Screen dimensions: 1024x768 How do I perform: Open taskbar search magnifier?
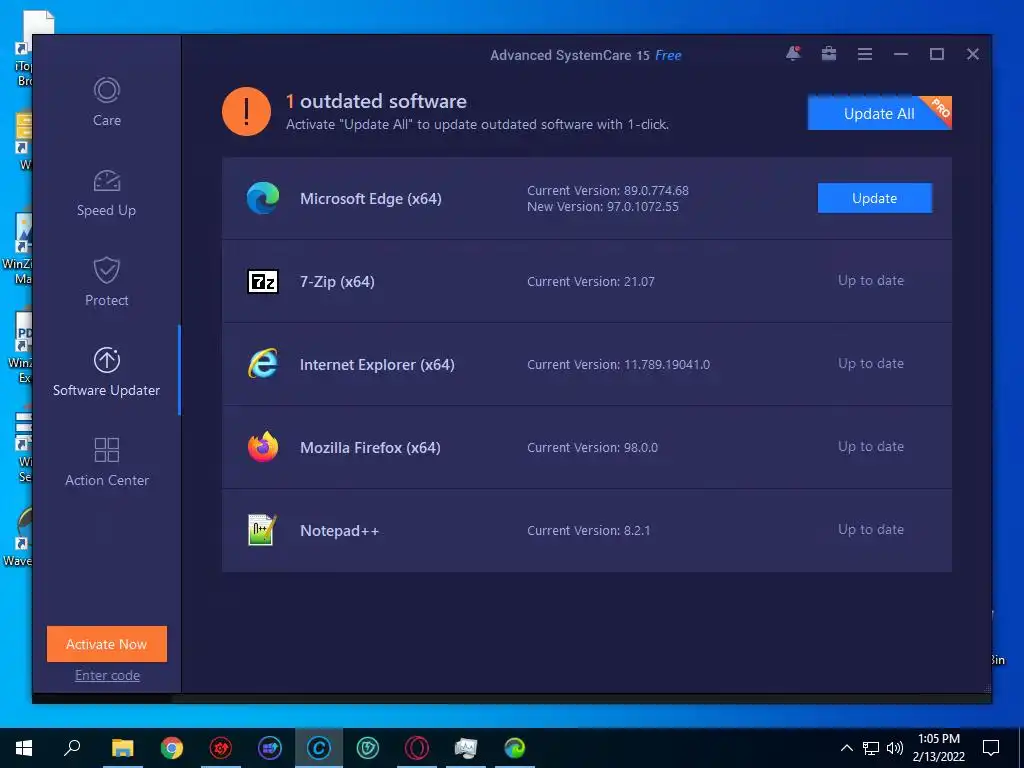click(x=72, y=748)
